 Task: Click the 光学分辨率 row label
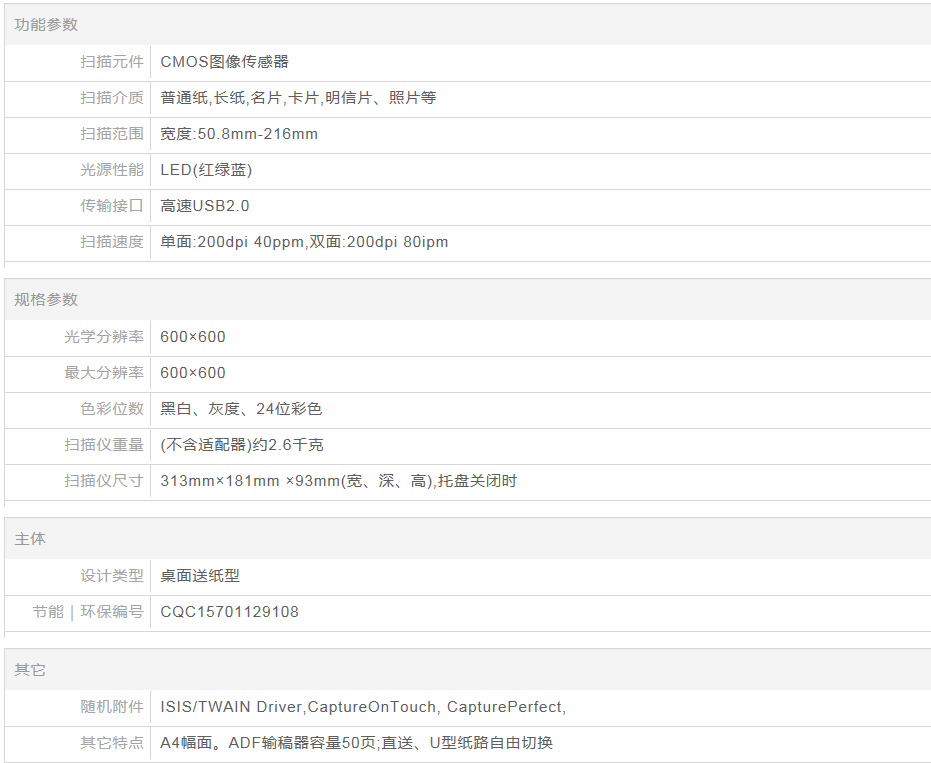104,337
